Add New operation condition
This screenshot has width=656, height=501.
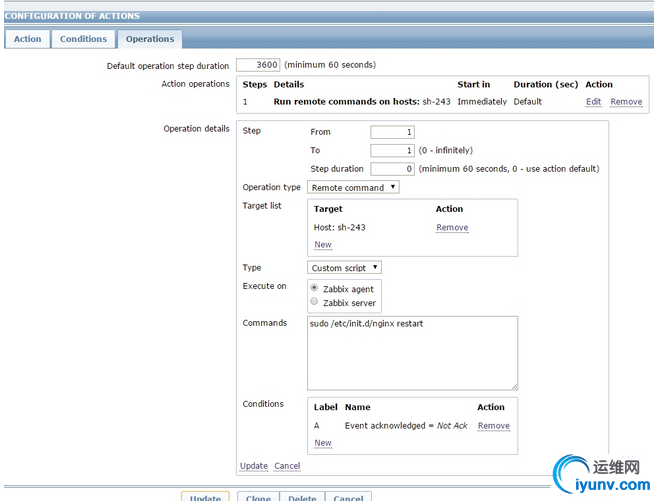point(323,443)
